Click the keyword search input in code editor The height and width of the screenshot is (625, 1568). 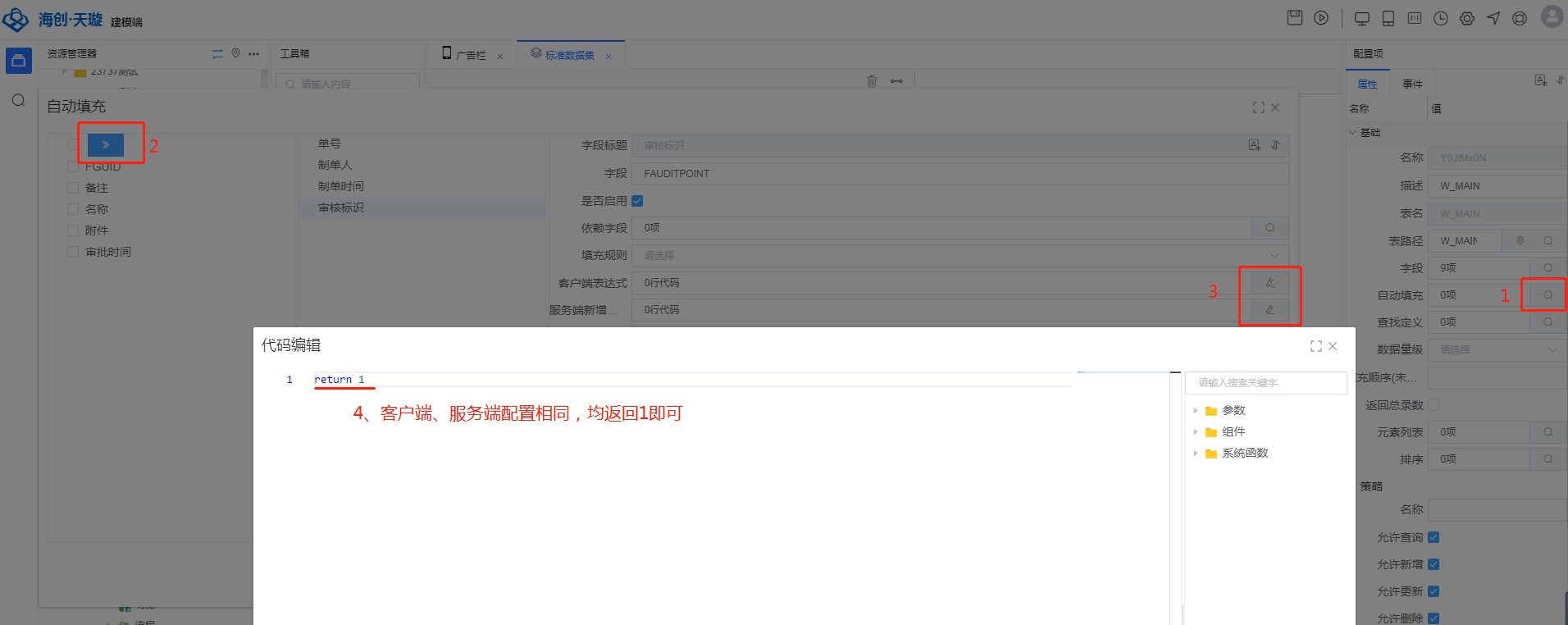tap(1265, 382)
